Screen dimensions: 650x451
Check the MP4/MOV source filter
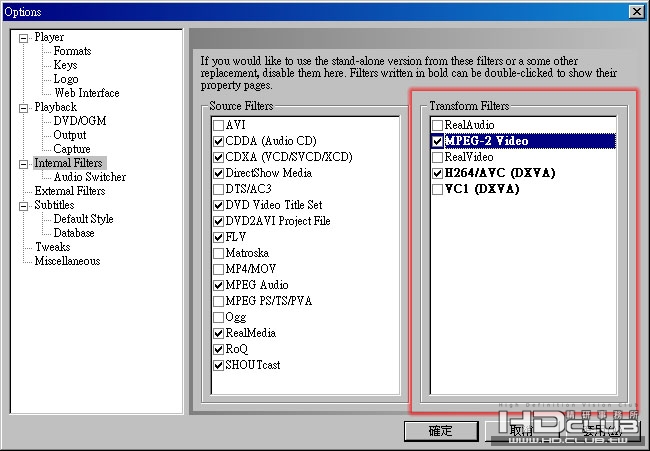pos(218,269)
